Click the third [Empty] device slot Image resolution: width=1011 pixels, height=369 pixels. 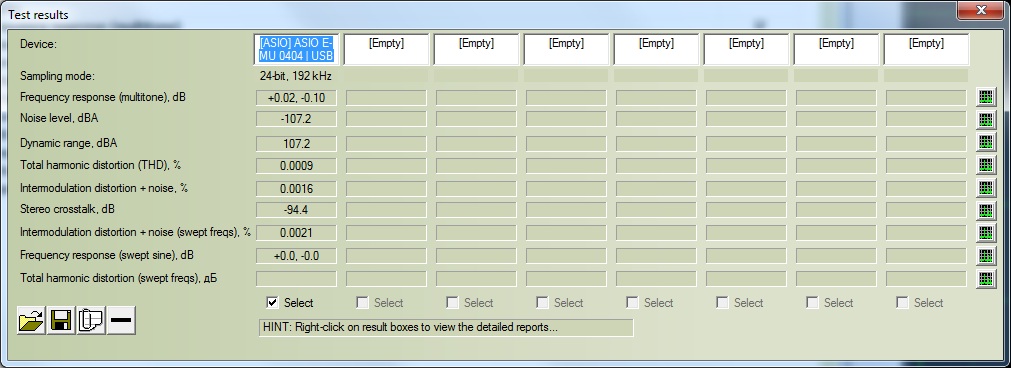click(476, 49)
